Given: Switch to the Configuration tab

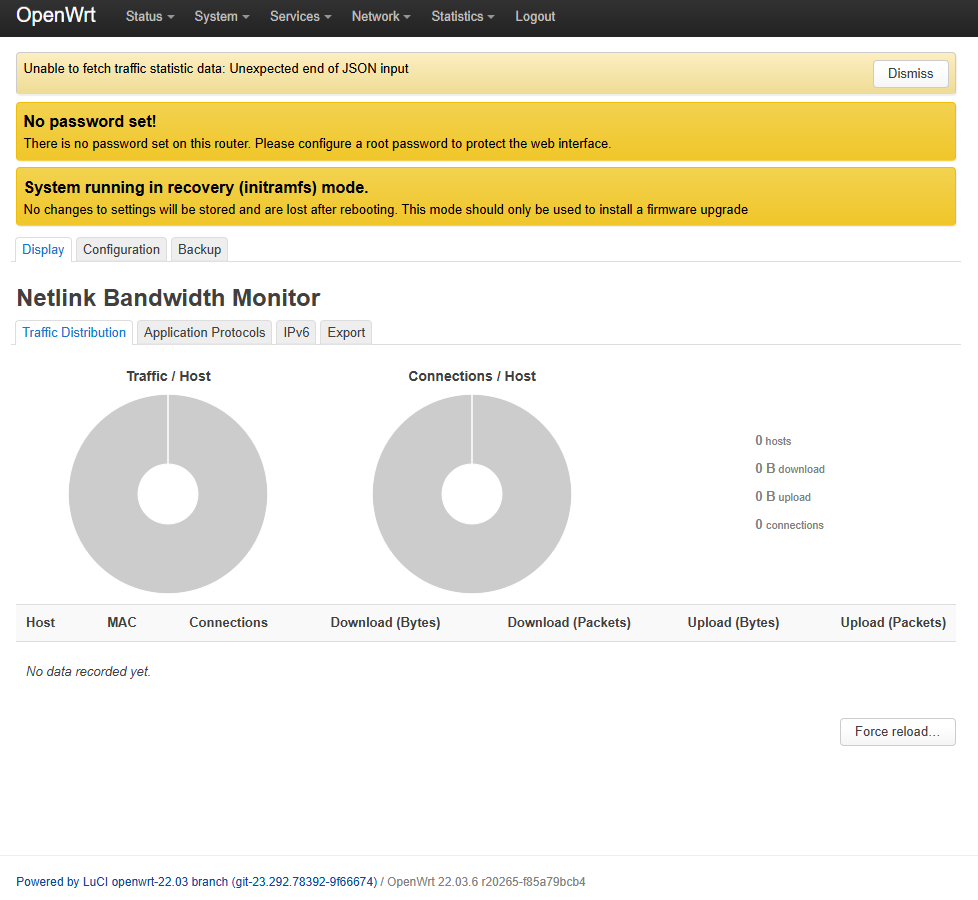Looking at the screenshot, I should click(x=121, y=250).
